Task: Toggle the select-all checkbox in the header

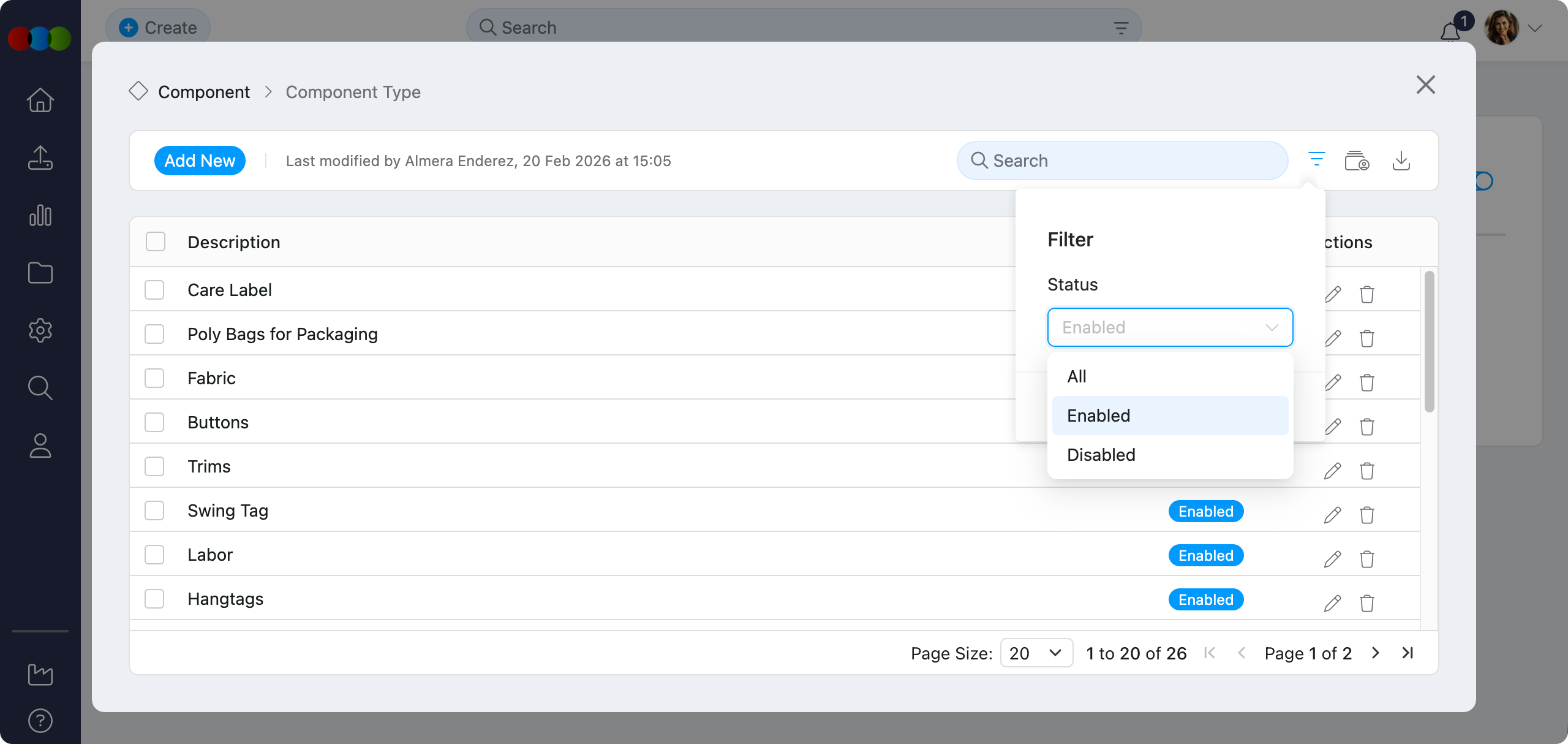Action: 156,242
